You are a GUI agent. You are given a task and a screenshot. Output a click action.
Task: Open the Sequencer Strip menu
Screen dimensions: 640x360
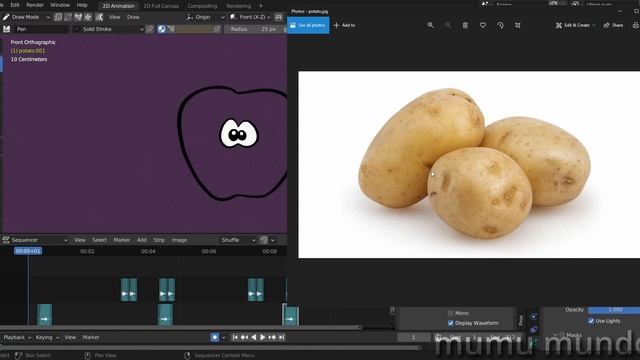159,240
